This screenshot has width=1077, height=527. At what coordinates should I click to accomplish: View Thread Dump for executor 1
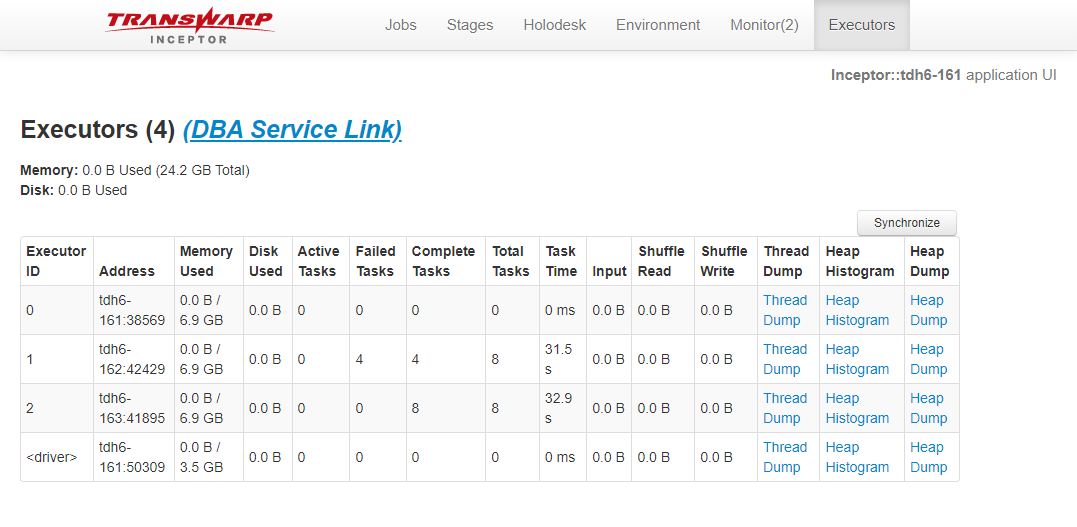785,359
